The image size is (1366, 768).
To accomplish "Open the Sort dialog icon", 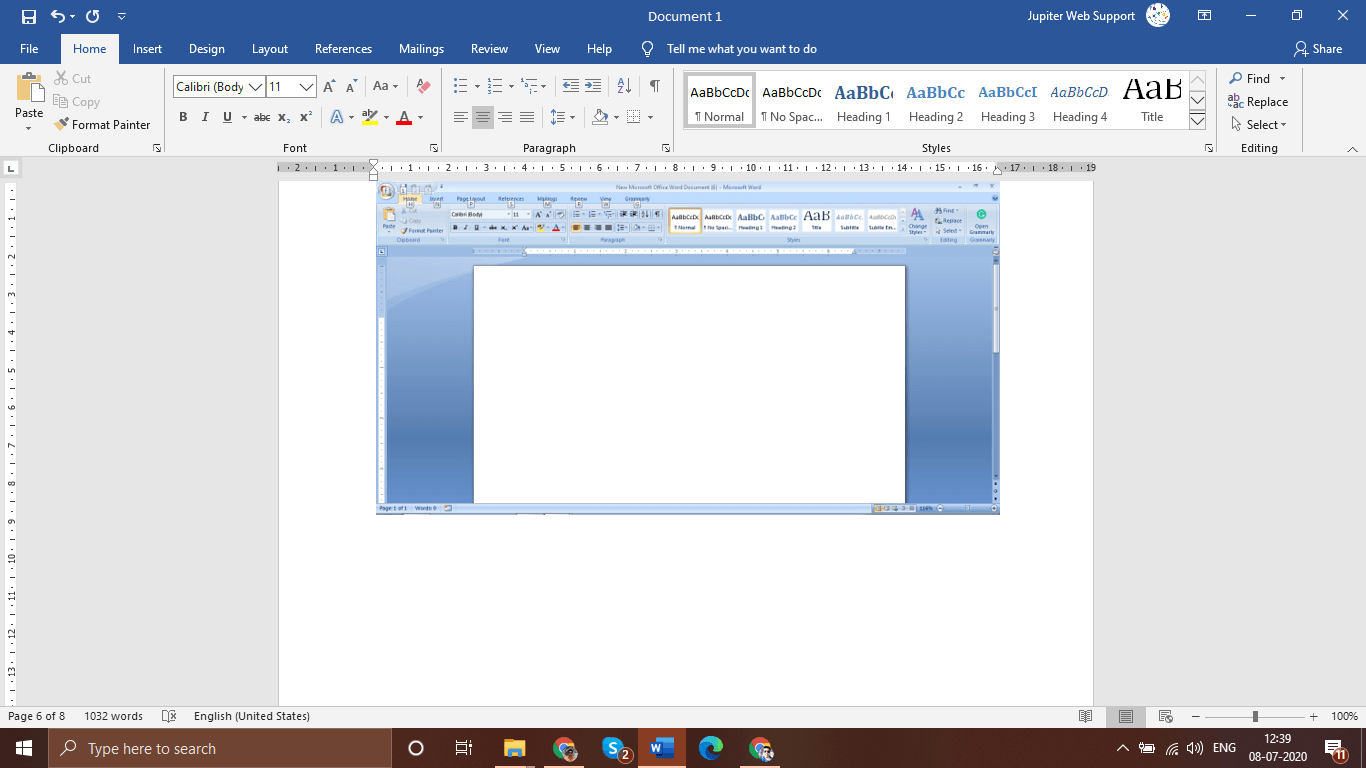I will tap(622, 84).
